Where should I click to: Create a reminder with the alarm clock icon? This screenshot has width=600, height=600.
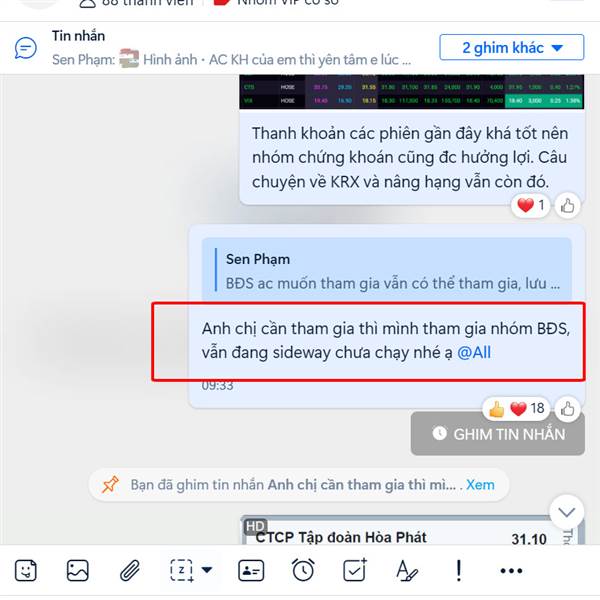click(303, 570)
